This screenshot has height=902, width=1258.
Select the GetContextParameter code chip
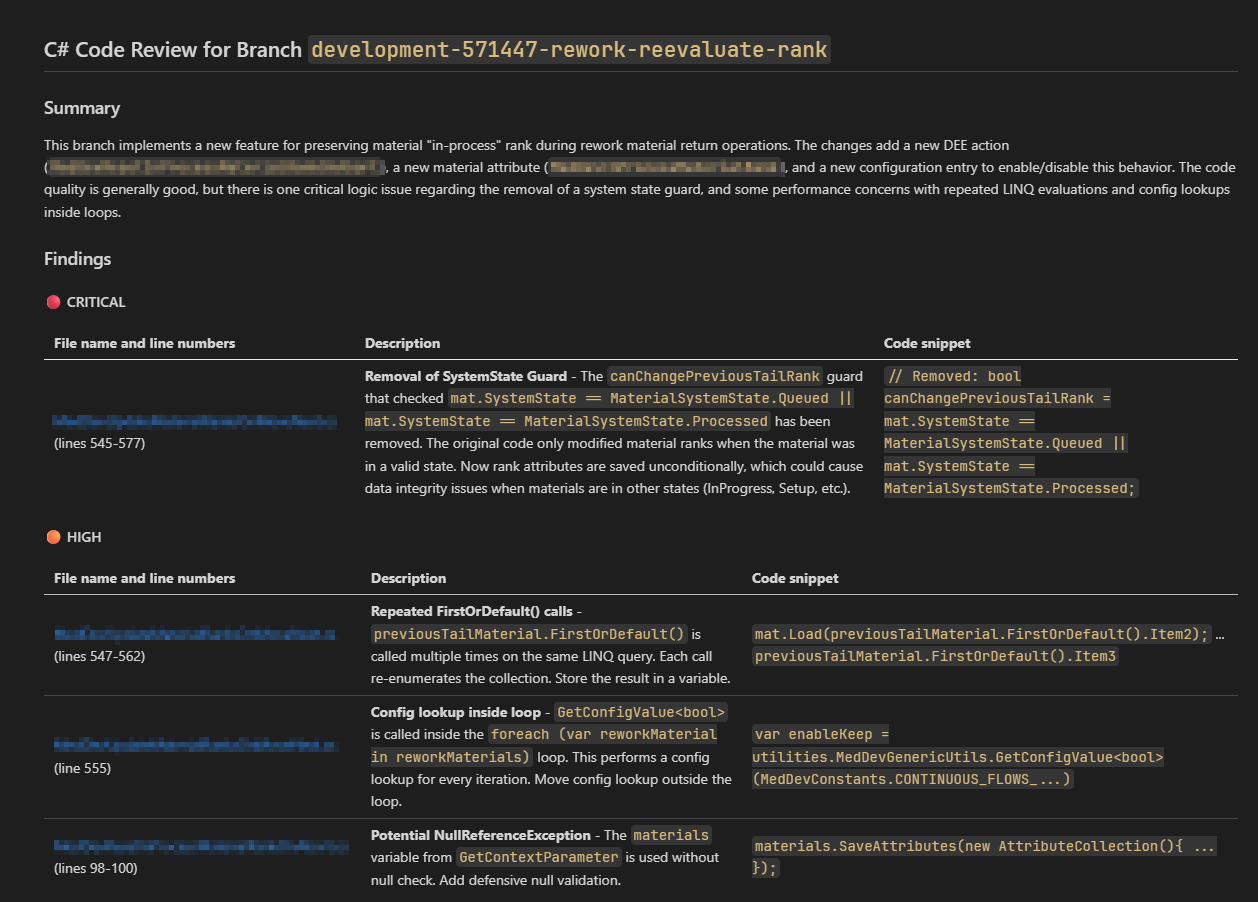[x=539, y=857]
